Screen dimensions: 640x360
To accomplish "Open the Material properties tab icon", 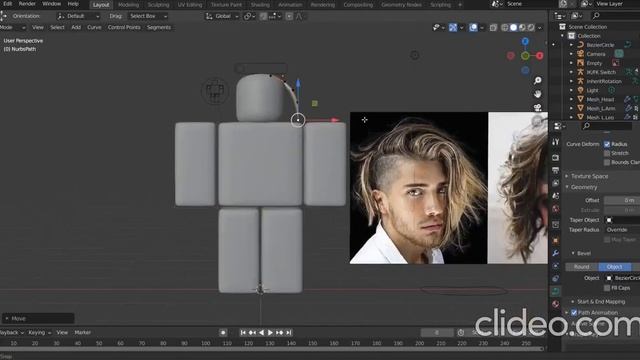I will [x=556, y=304].
